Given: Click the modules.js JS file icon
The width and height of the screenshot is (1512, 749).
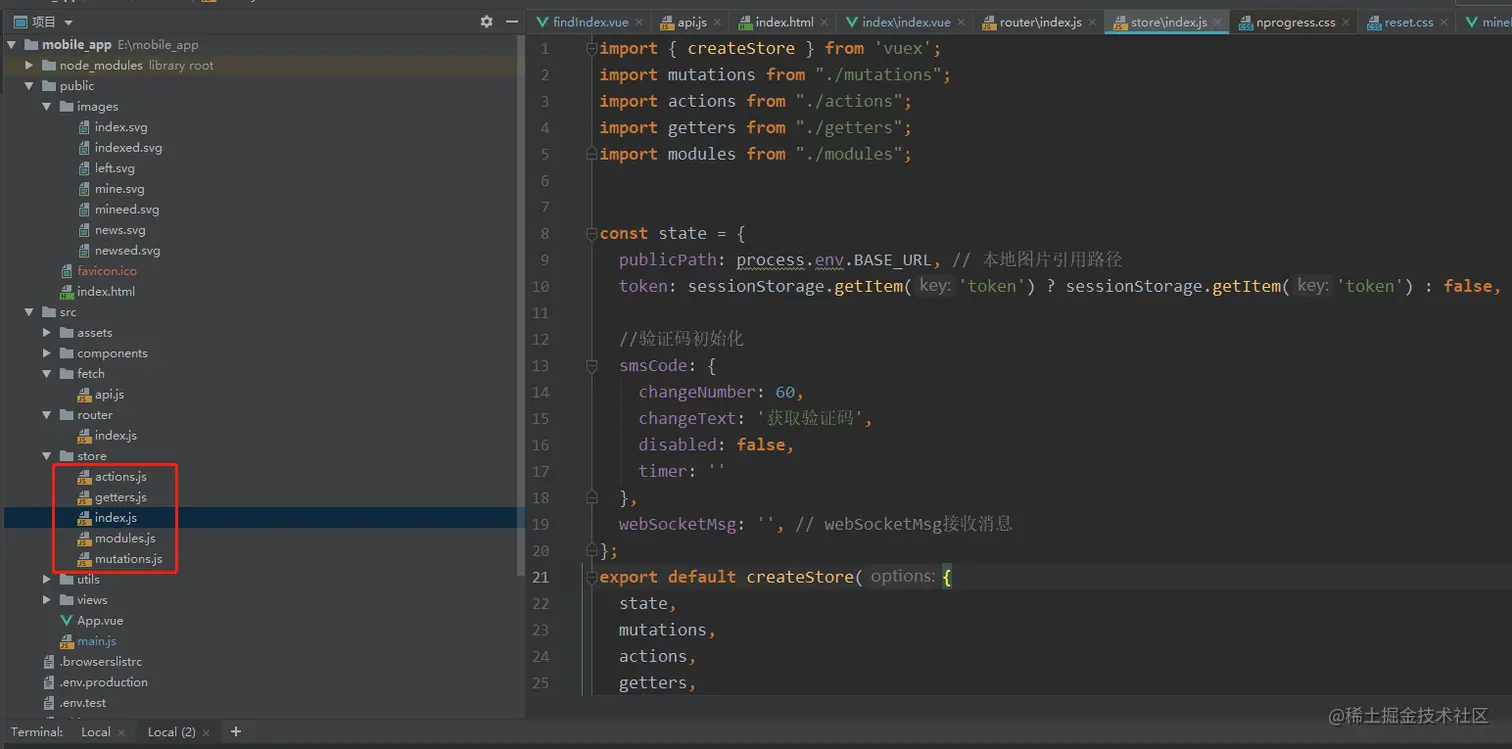Looking at the screenshot, I should [84, 538].
